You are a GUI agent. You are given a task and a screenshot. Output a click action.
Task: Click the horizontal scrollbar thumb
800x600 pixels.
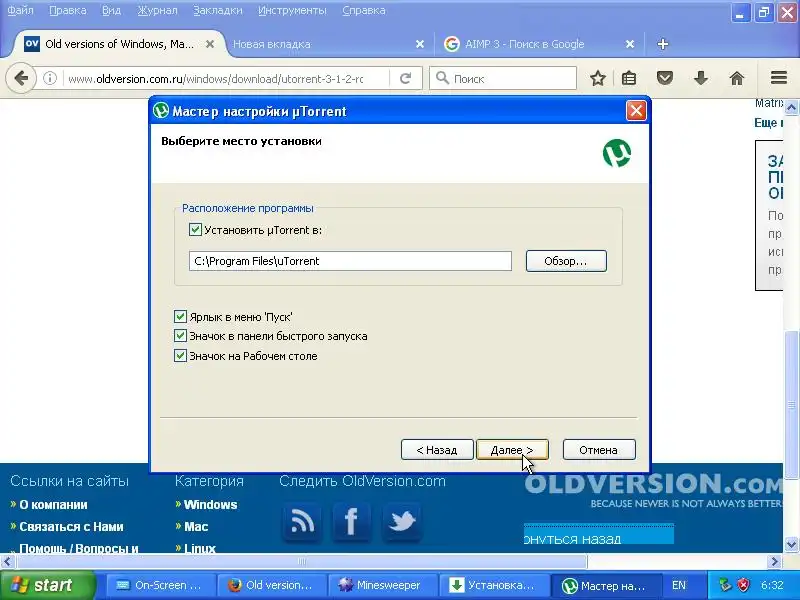[302, 562]
